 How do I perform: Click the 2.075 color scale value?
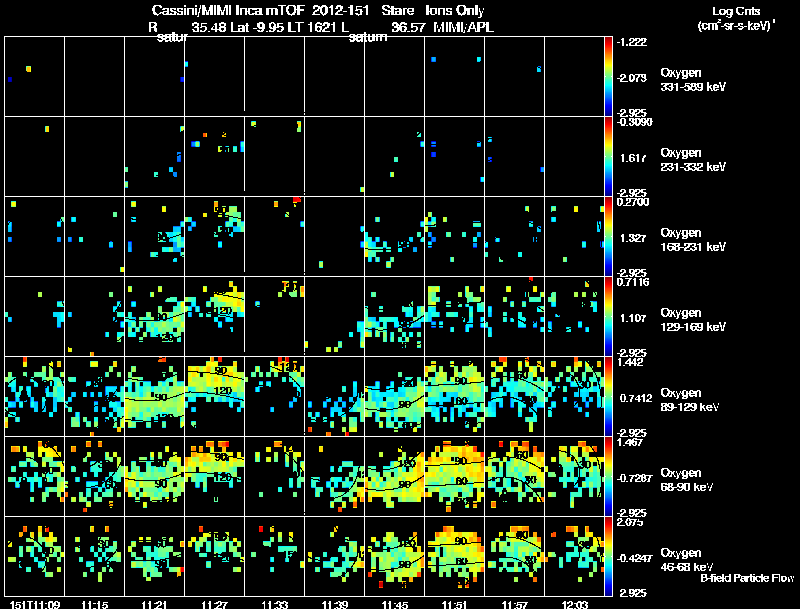pos(631,522)
